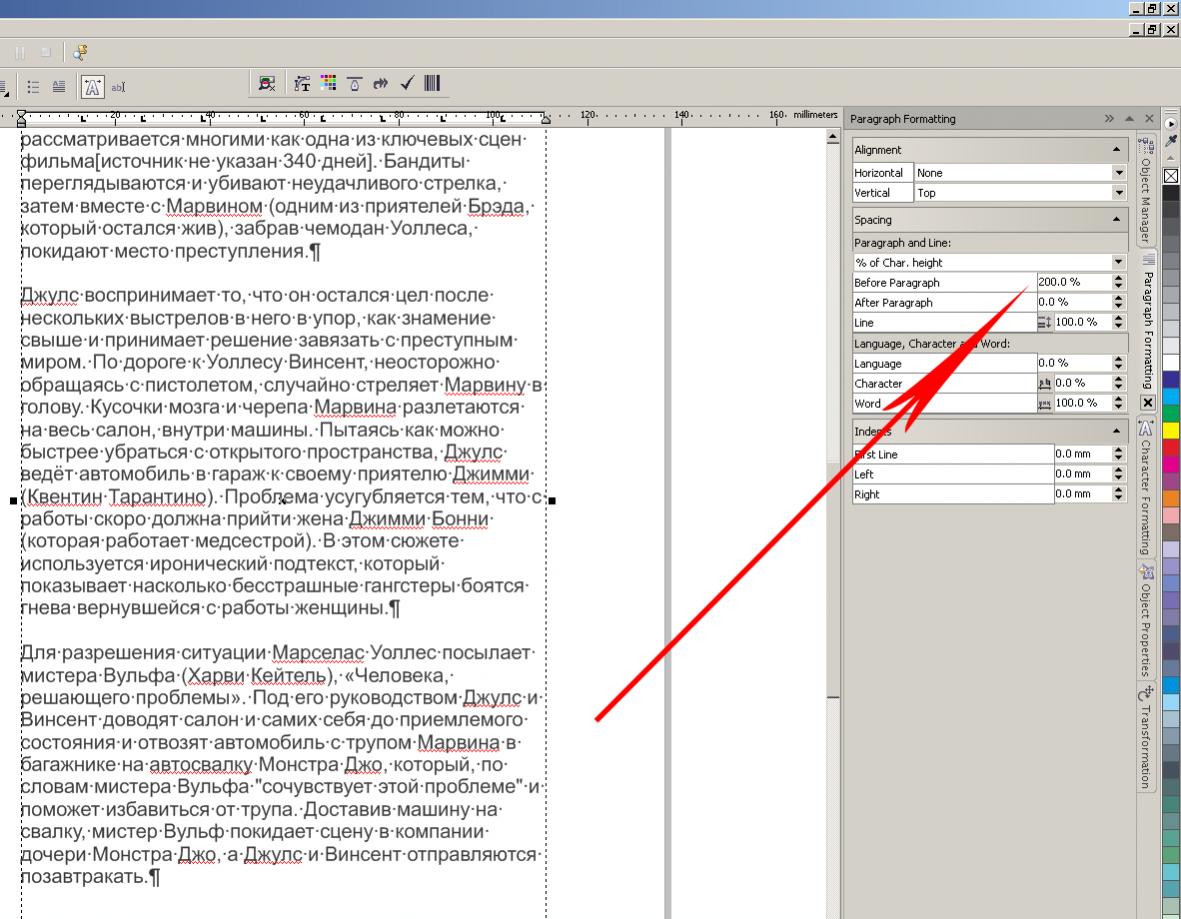The width and height of the screenshot is (1181, 919).
Task: Click the greyed-out pause icon
Action: (x=20, y=53)
